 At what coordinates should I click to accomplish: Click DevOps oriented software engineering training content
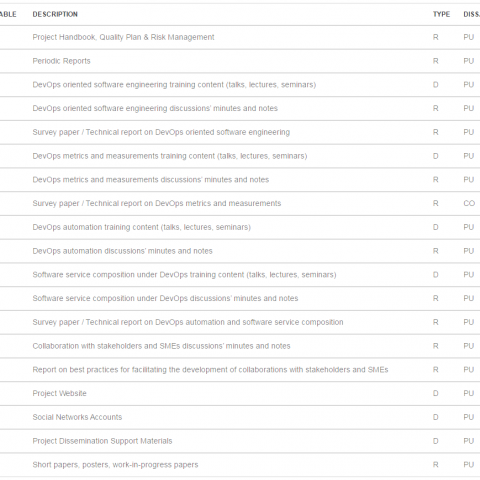tap(174, 85)
